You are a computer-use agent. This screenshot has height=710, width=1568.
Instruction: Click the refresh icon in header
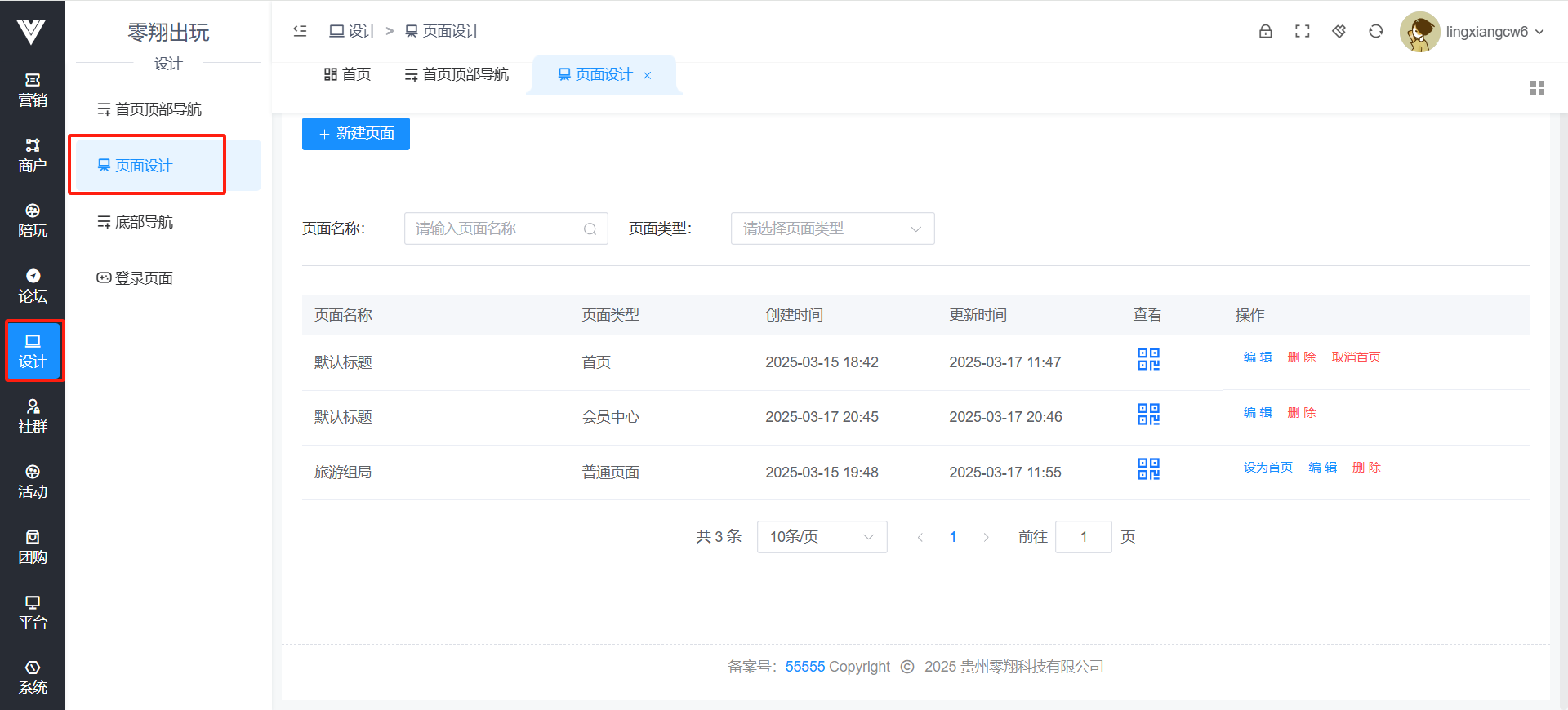(1375, 32)
